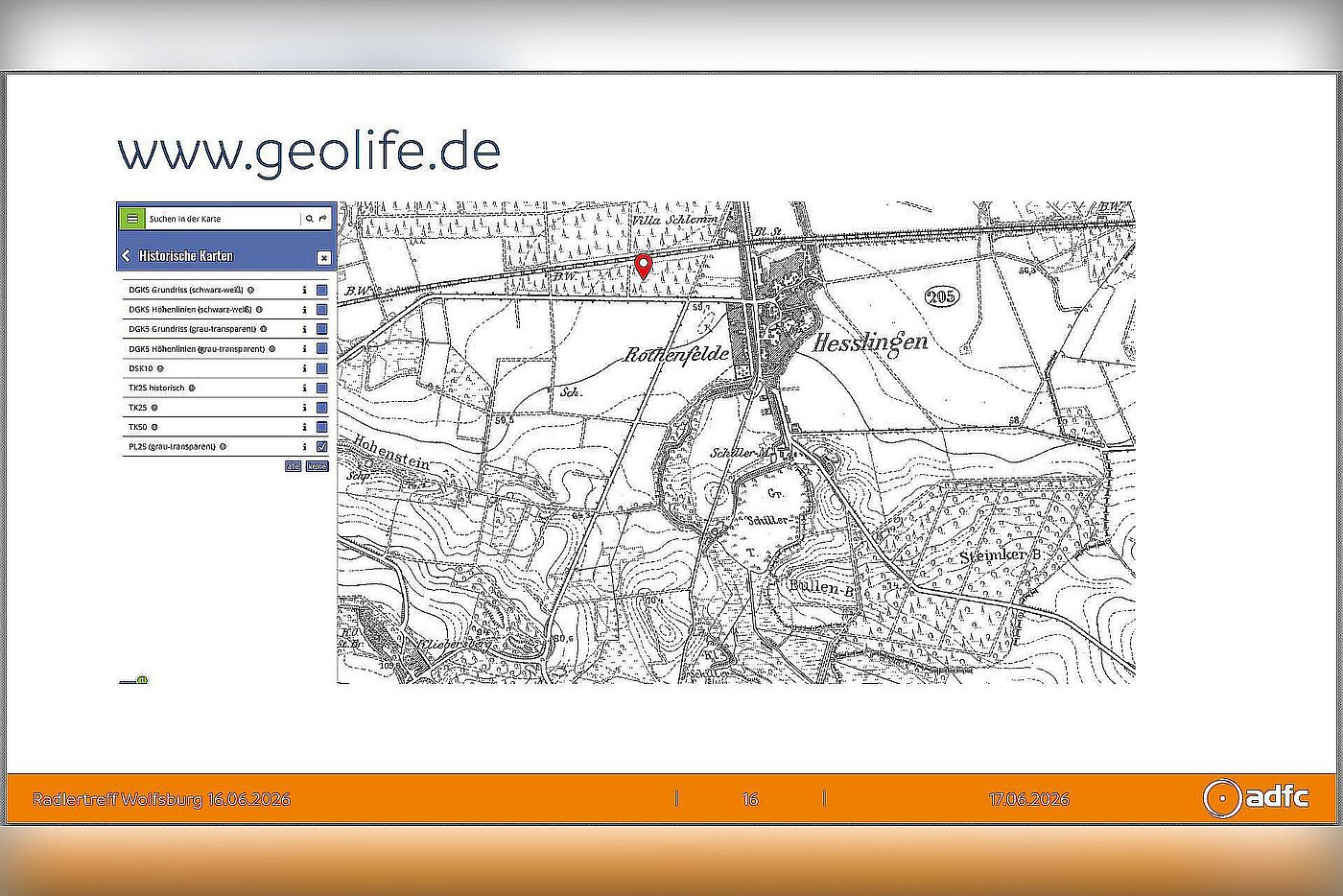The height and width of the screenshot is (896, 1343).
Task: Enable DGK5 Höhenlinien (schwarz-weiß) checkbox
Action: (x=322, y=310)
